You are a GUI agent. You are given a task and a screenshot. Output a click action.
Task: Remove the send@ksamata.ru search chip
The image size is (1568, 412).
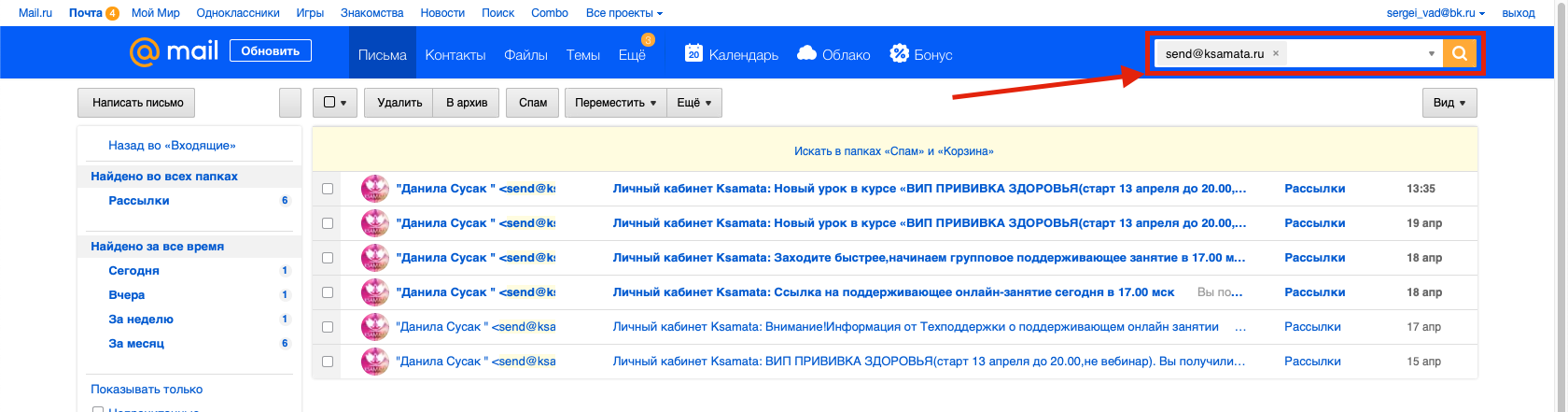(1275, 54)
